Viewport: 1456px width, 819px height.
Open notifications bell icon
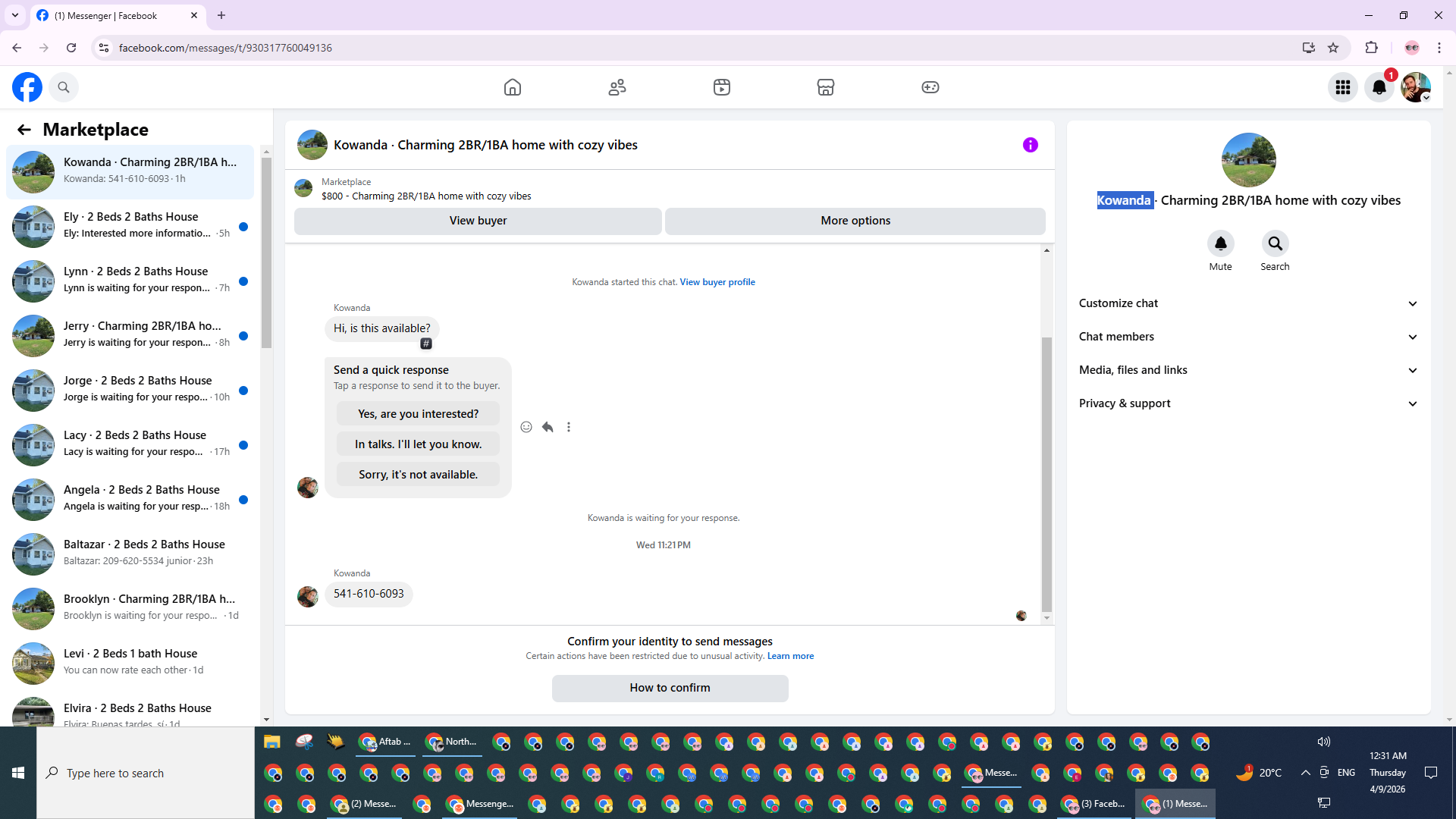point(1379,87)
